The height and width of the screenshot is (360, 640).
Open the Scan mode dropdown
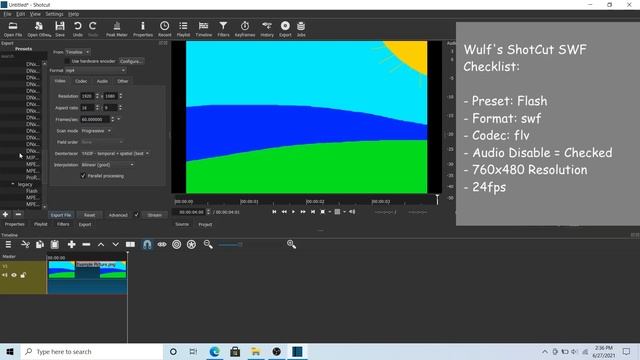(x=96, y=131)
